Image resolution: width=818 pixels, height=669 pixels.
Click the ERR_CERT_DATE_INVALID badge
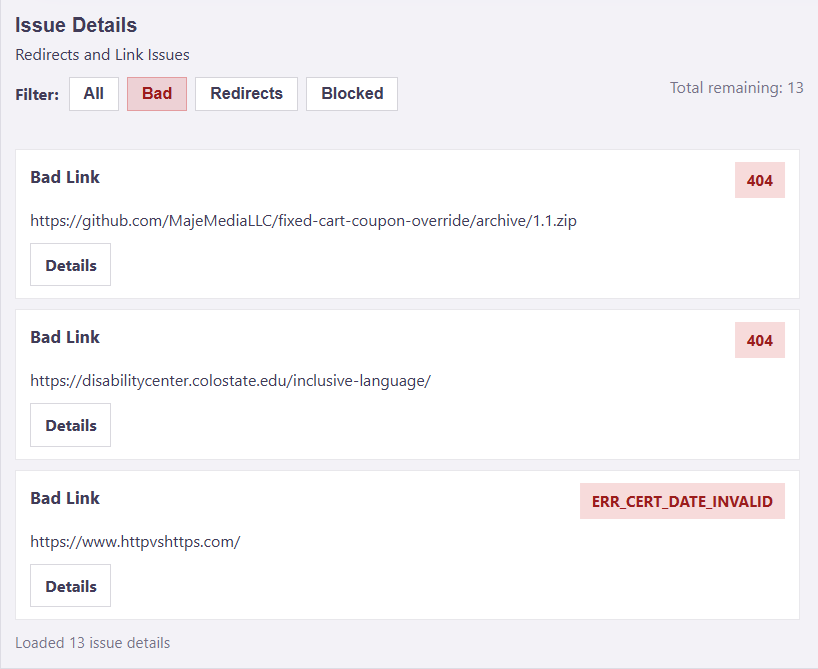[x=682, y=501]
